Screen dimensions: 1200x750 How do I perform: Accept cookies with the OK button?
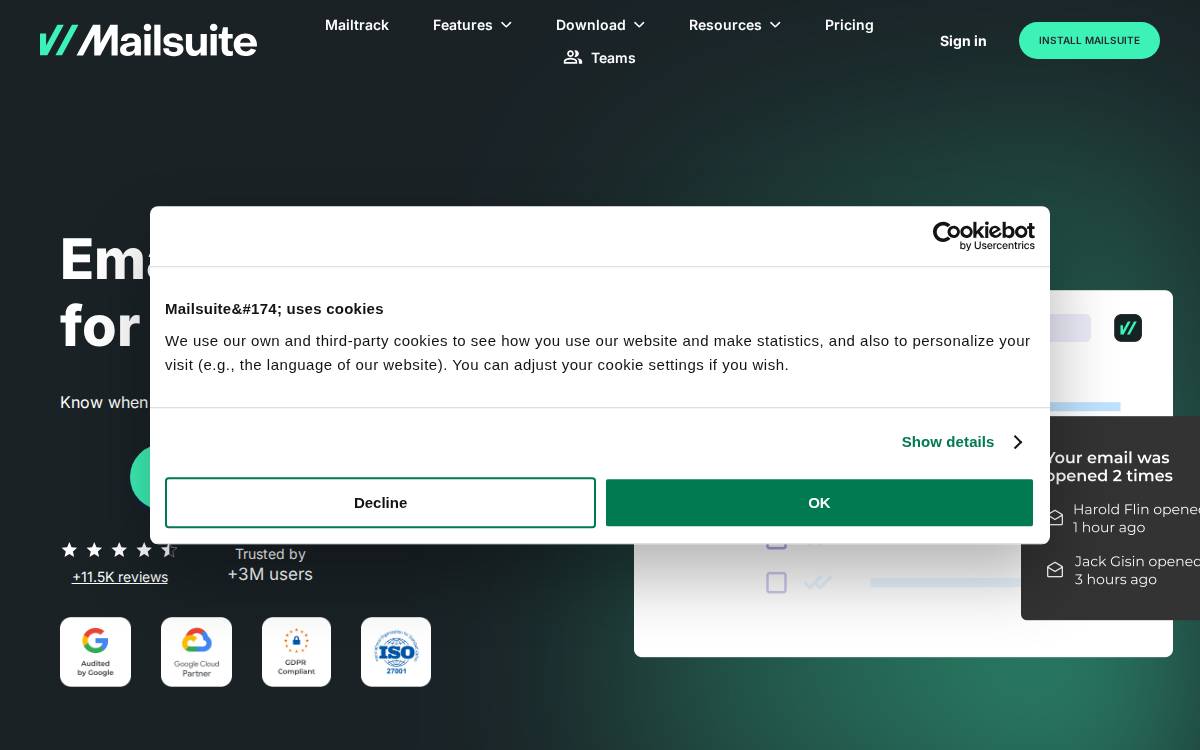(819, 502)
